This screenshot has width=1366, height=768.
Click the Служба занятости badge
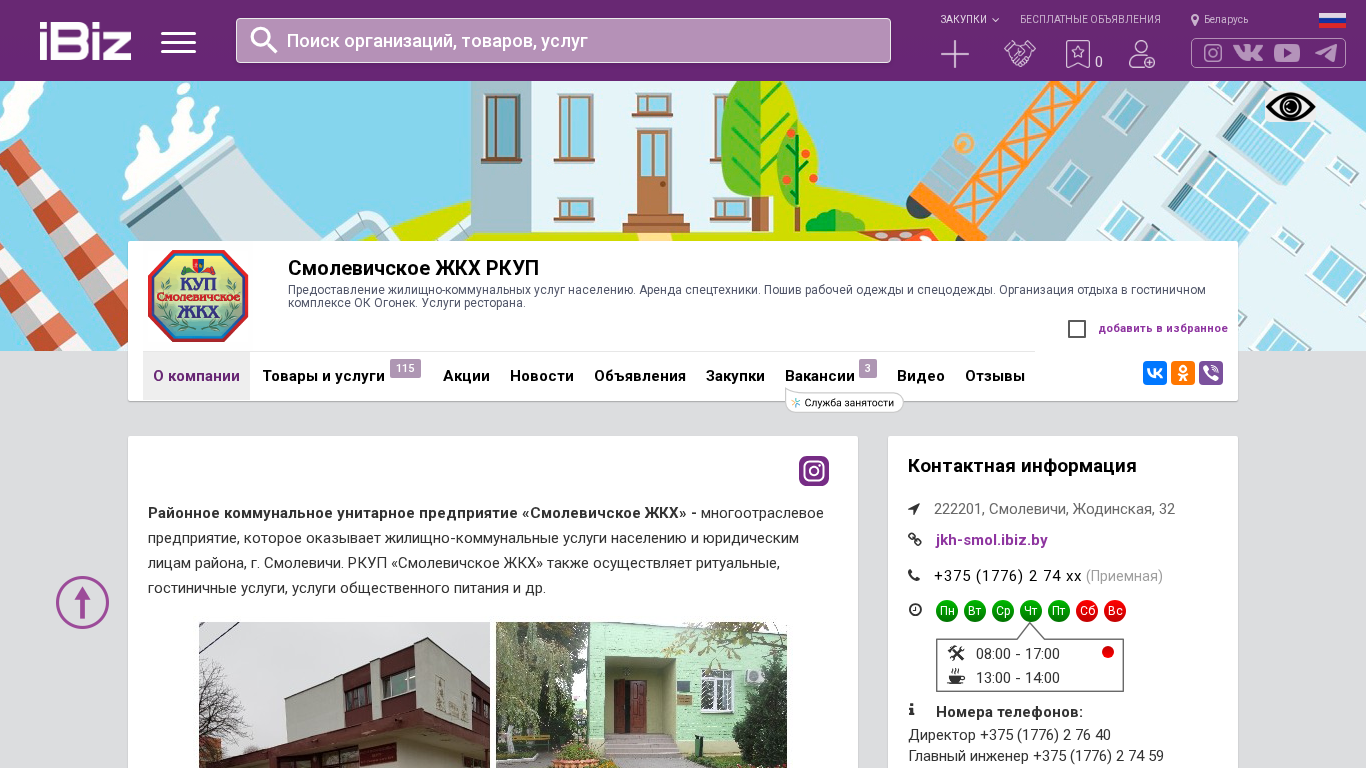(845, 402)
